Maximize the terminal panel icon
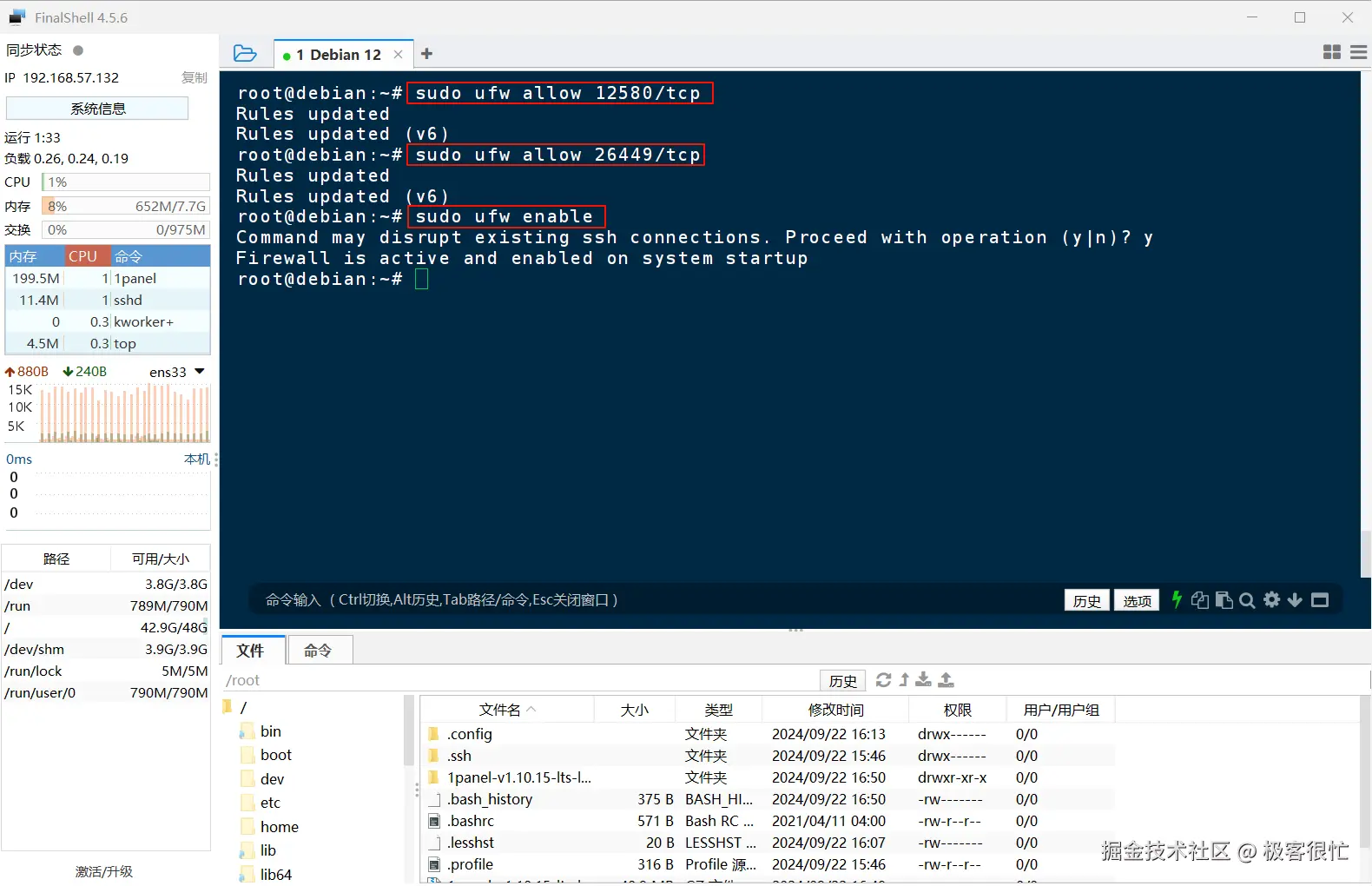The width and height of the screenshot is (1372, 886). 1320,599
